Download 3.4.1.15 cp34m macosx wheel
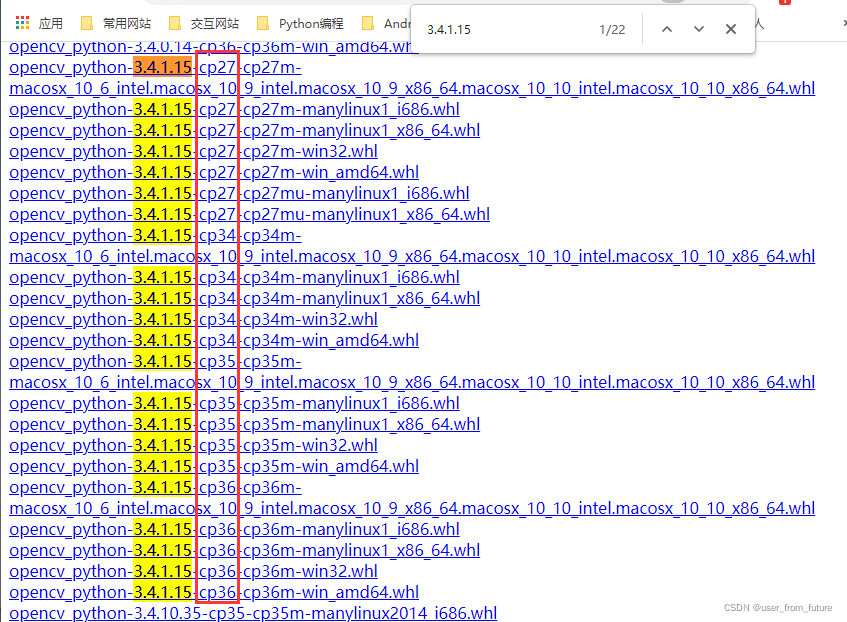 click(412, 246)
